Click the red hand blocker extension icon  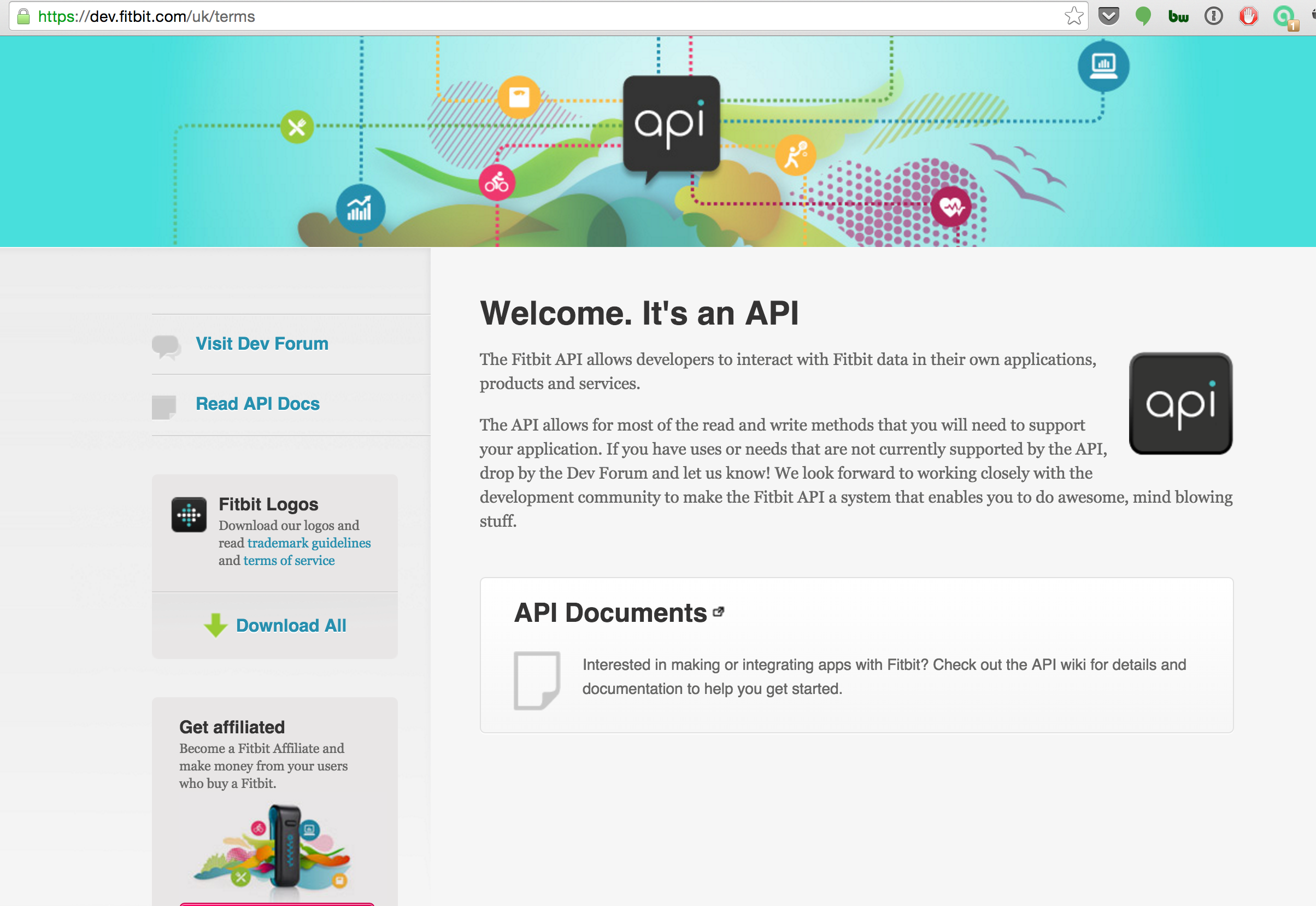(1248, 16)
